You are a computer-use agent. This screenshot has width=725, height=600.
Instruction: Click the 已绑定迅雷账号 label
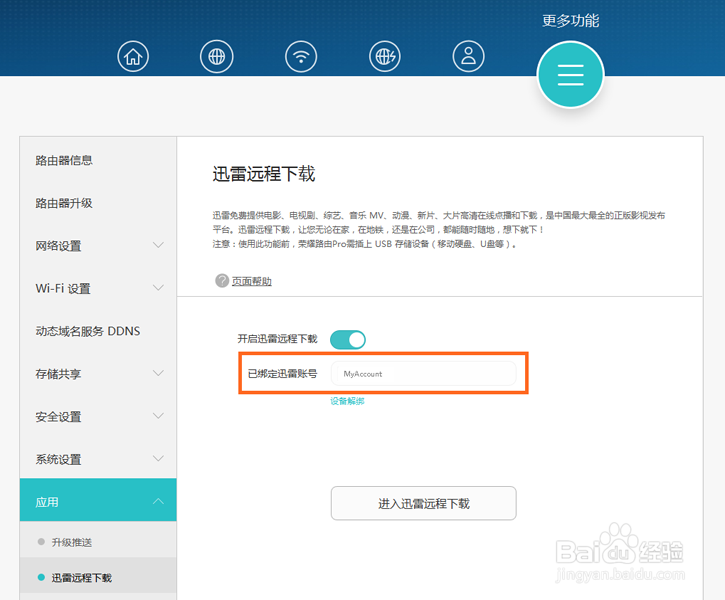(283, 373)
